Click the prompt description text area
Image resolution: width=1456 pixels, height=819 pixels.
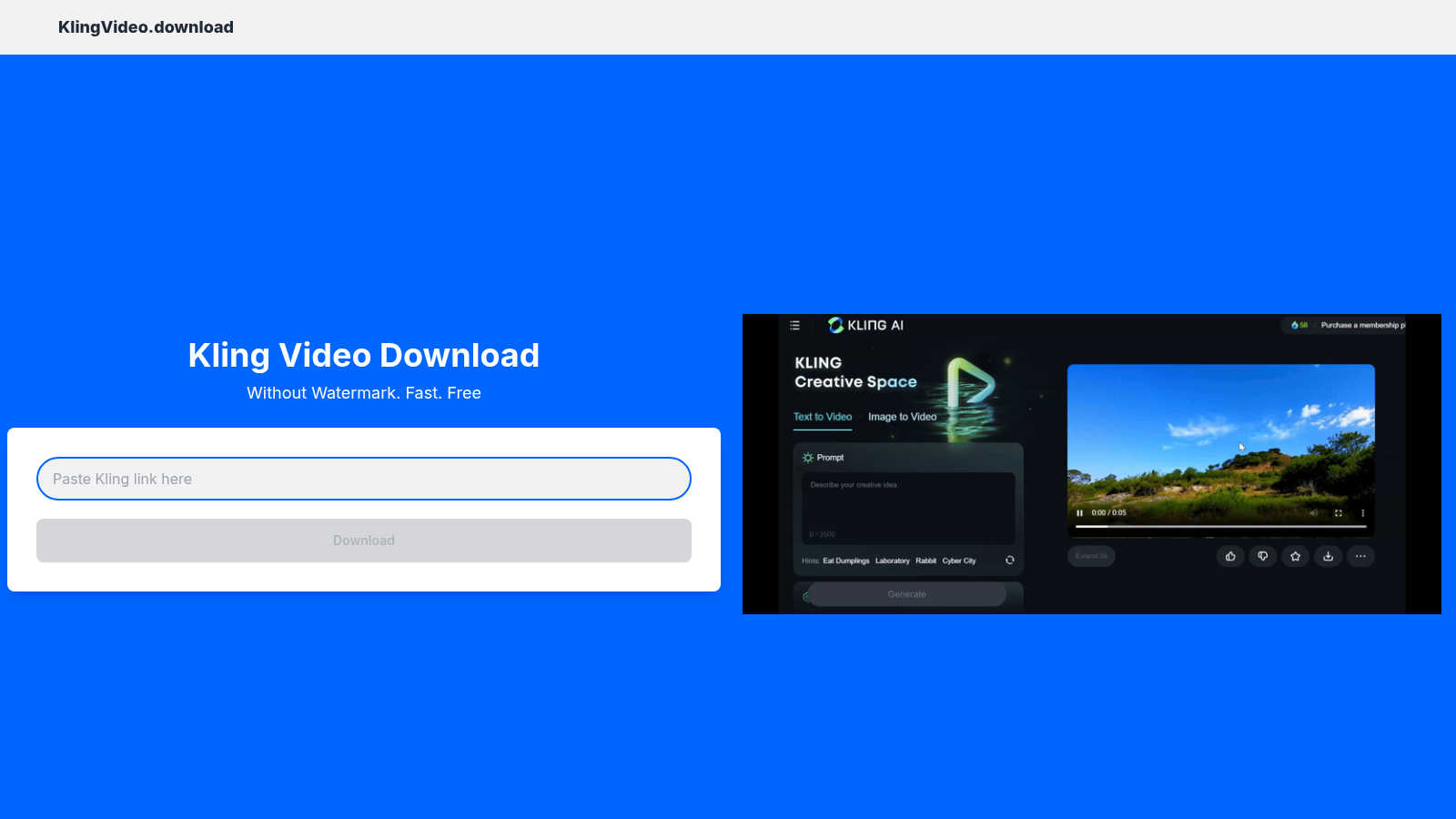907,508
